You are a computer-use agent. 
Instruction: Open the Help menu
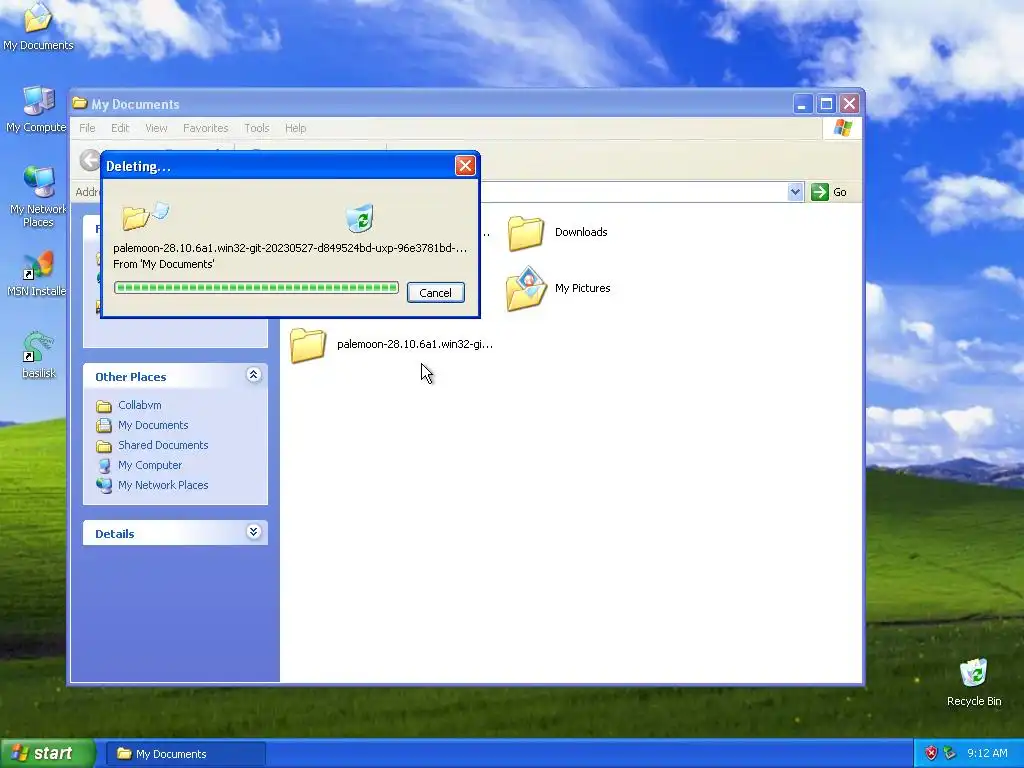point(295,128)
